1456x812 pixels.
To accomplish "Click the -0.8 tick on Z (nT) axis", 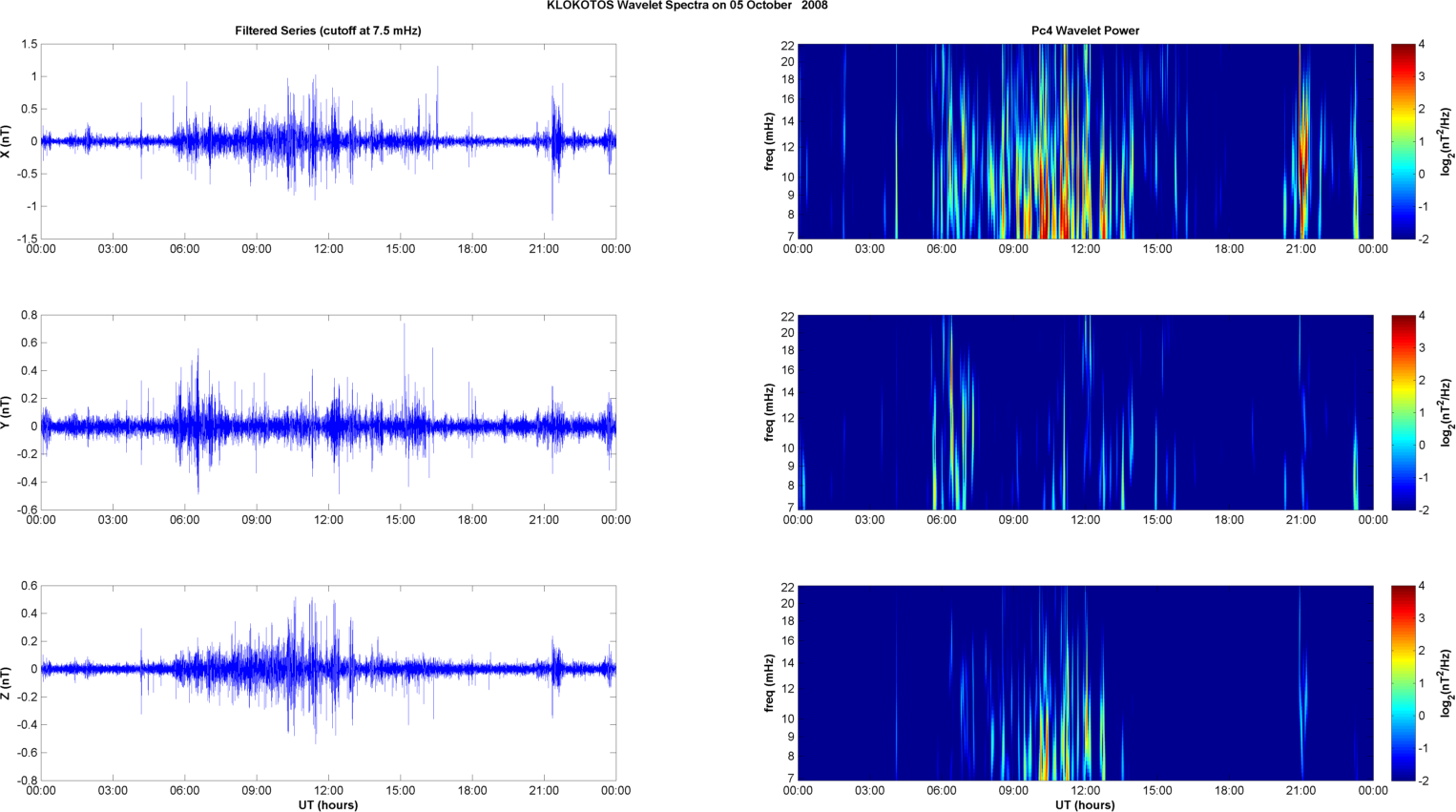I will pyautogui.click(x=27, y=781).
